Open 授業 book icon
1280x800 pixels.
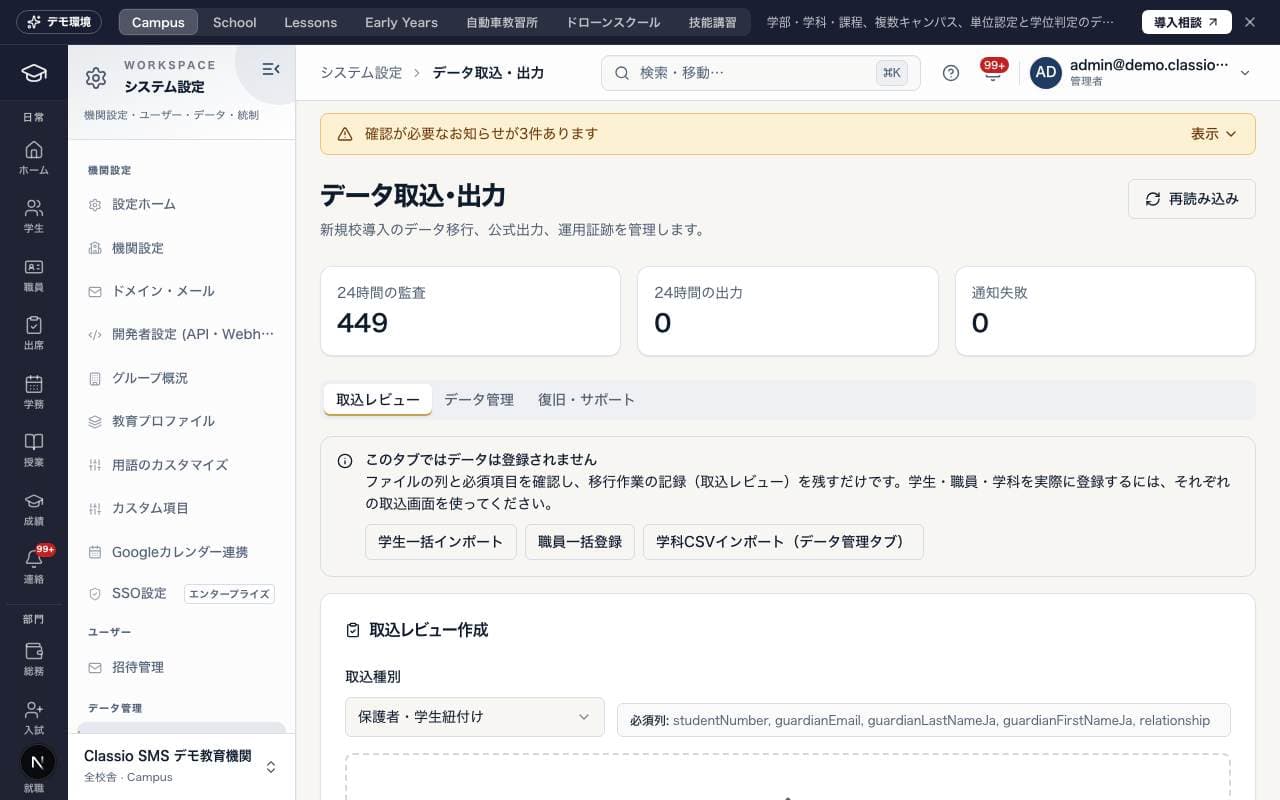point(33,450)
